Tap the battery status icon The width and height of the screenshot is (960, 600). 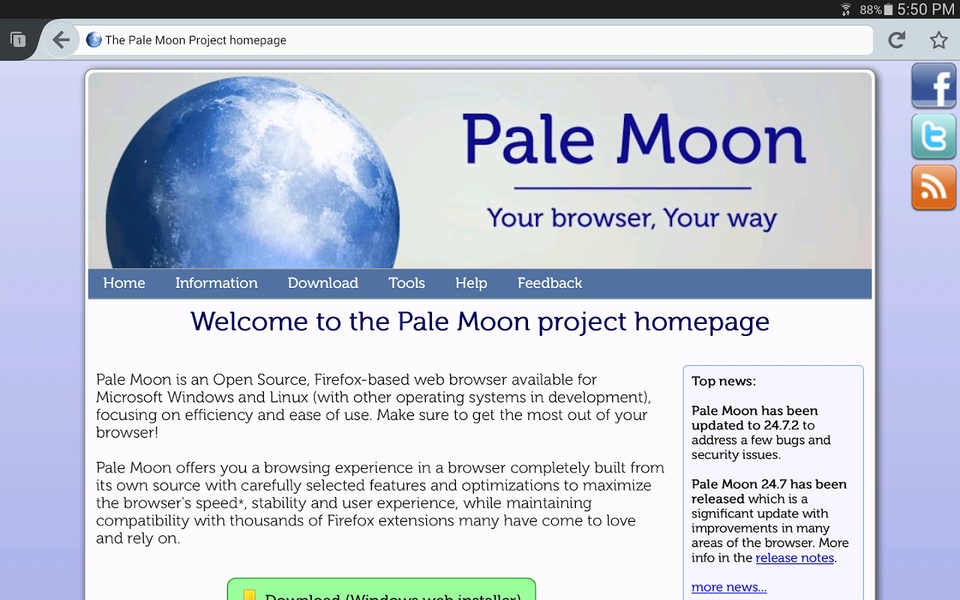(888, 10)
